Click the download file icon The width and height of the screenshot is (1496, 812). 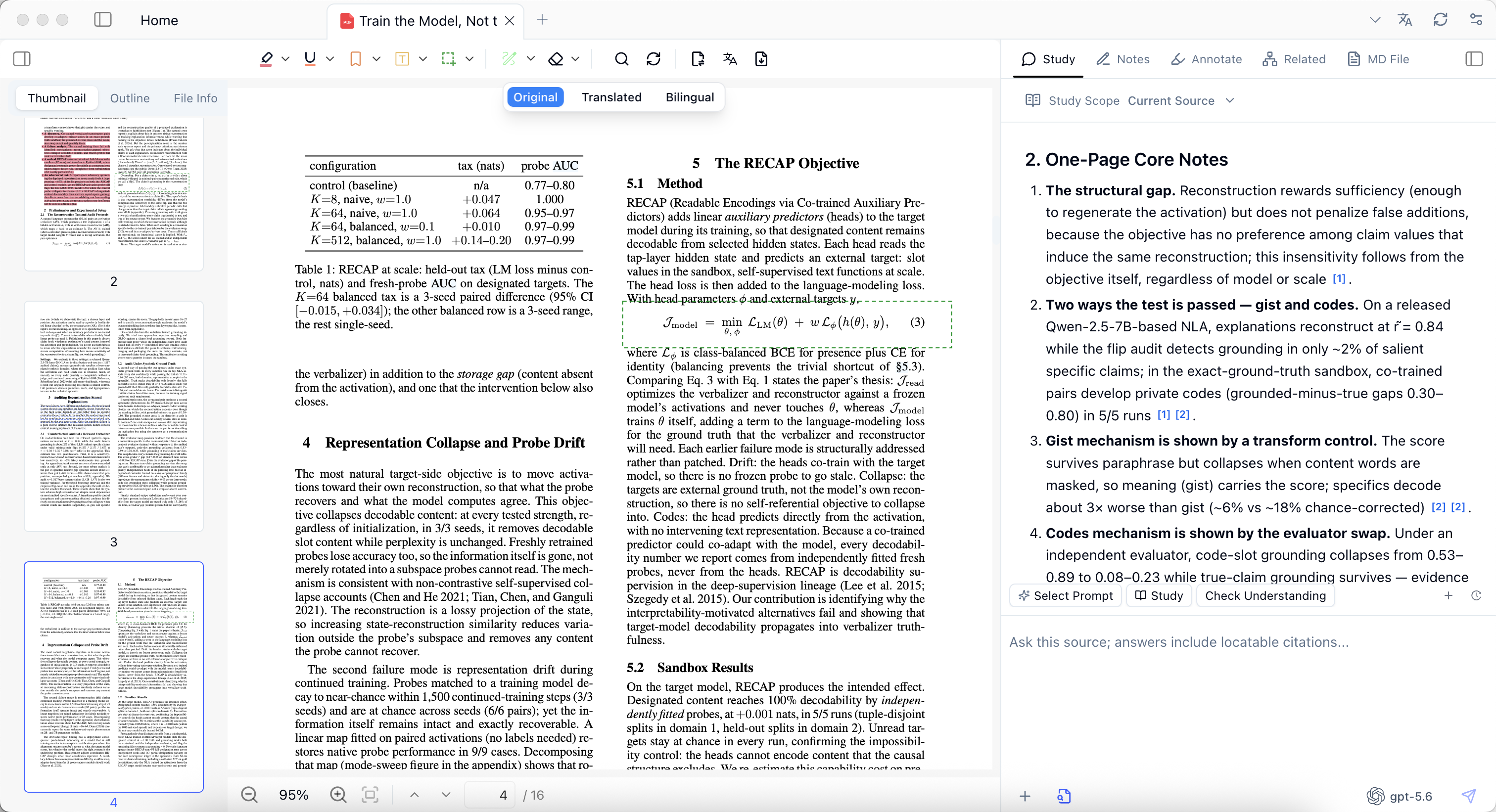coord(761,59)
